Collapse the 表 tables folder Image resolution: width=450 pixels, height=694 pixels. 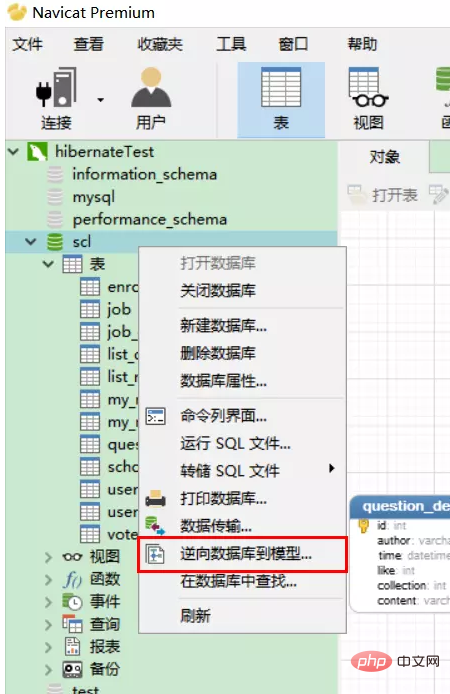tap(48, 264)
